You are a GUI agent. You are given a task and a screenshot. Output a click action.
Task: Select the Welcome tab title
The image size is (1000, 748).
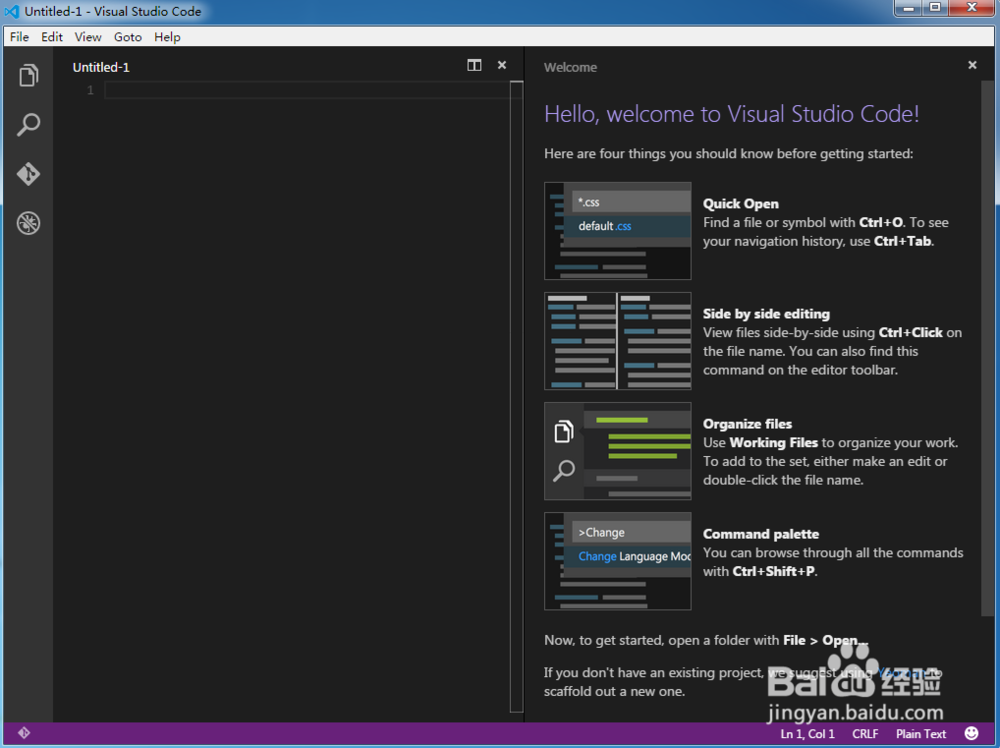click(570, 67)
